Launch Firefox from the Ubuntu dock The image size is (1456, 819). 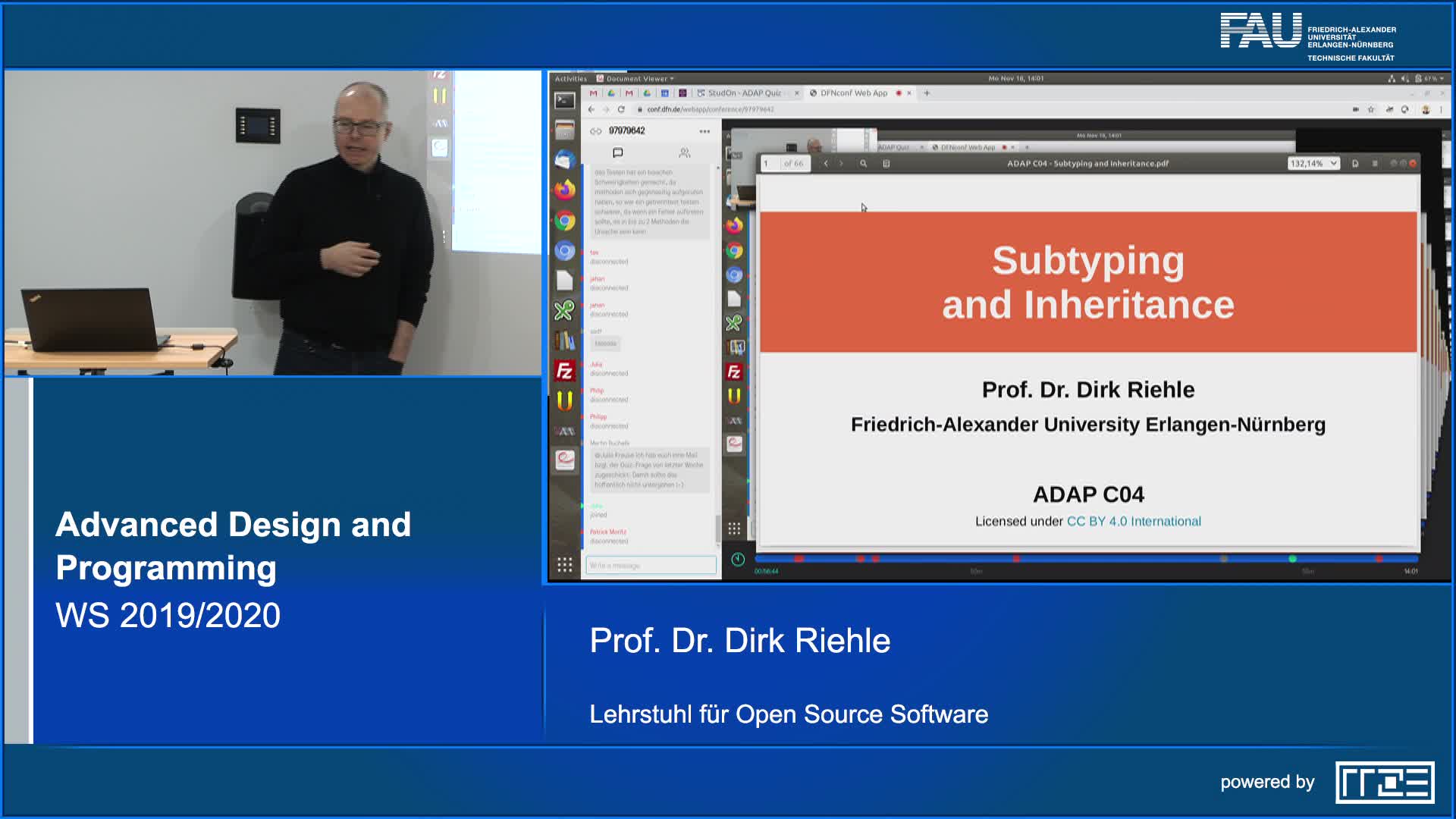tap(564, 190)
